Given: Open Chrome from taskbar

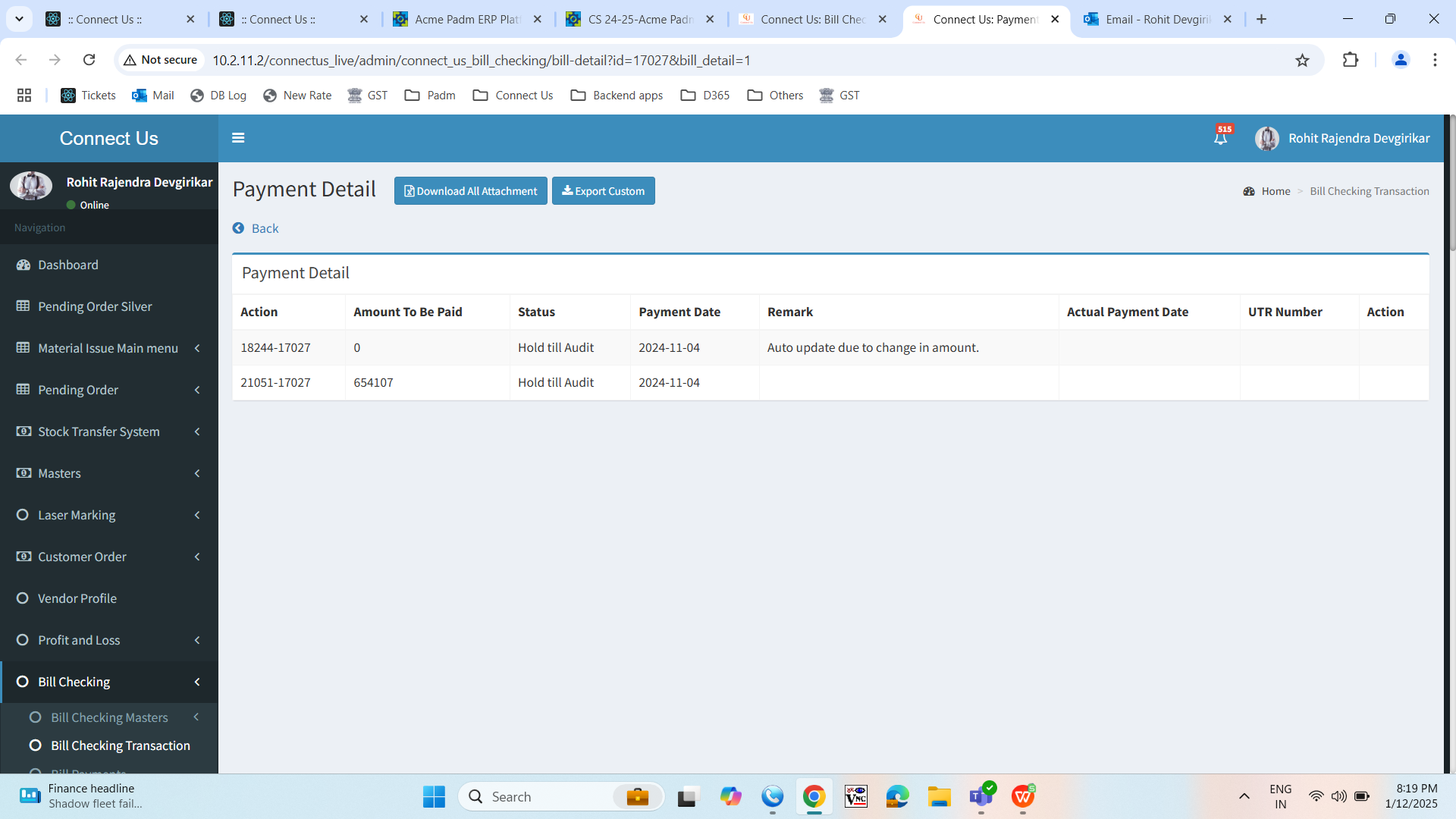Looking at the screenshot, I should 814,796.
